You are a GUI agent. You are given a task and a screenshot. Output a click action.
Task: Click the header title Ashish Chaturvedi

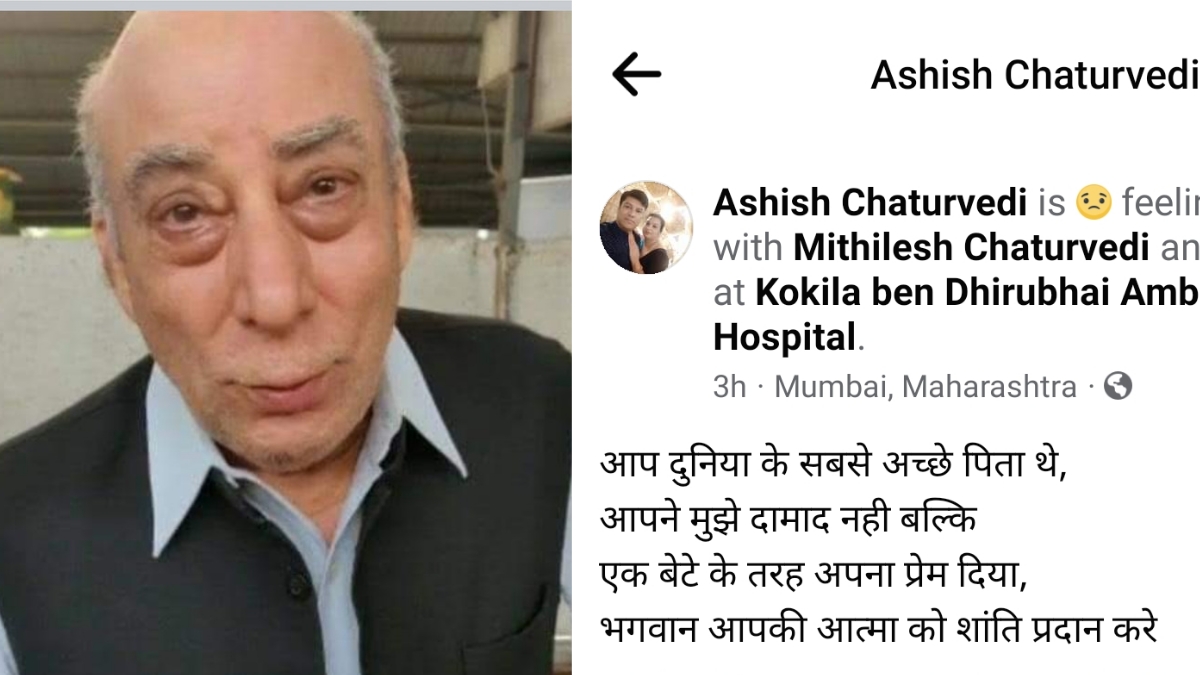(x=1035, y=75)
